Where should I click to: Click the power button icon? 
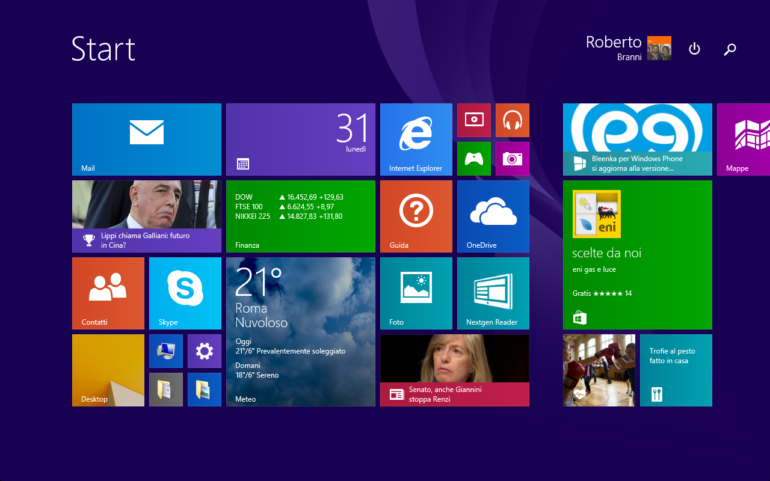tap(694, 49)
